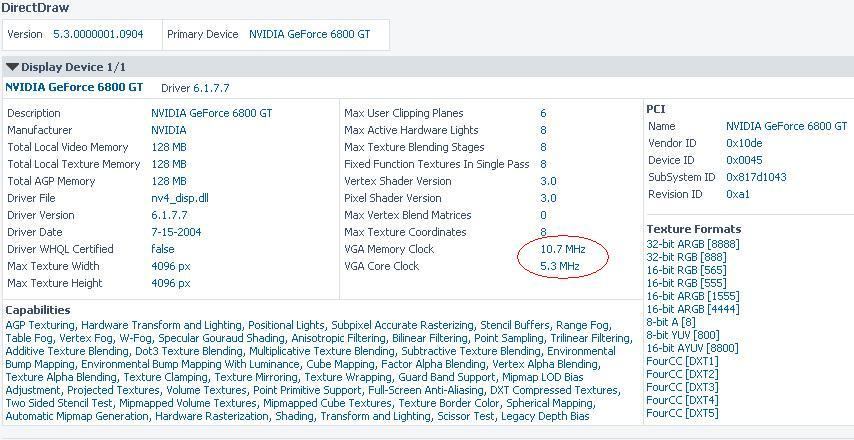Select the Driver Date 7-15-2004
The image size is (854, 440).
(176, 232)
